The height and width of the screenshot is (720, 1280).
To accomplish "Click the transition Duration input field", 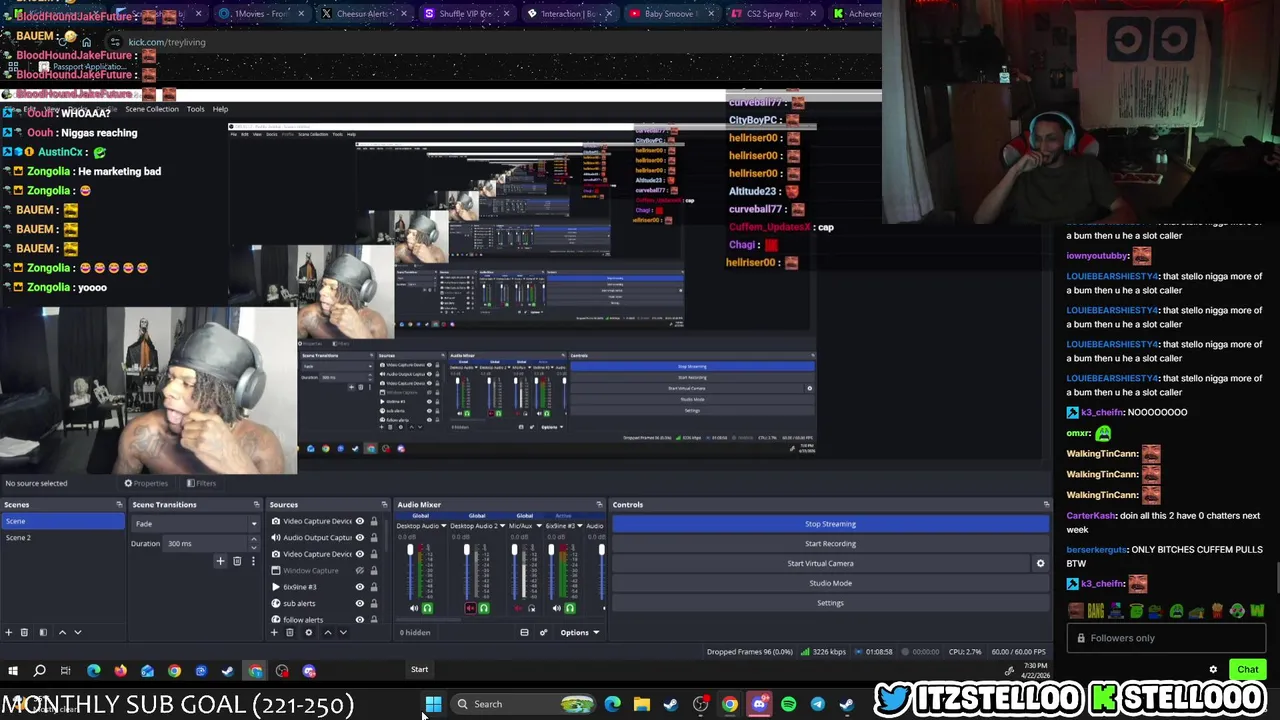I will (205, 544).
